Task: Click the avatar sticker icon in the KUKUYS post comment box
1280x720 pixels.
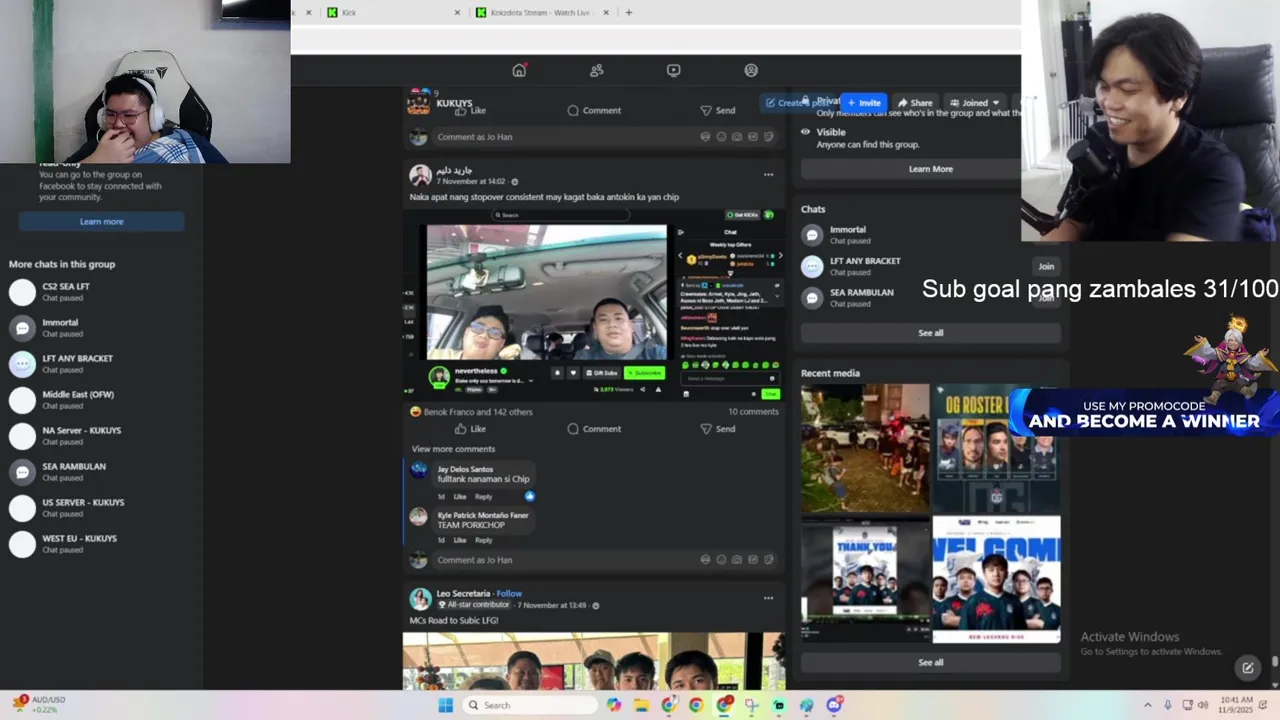Action: point(705,137)
